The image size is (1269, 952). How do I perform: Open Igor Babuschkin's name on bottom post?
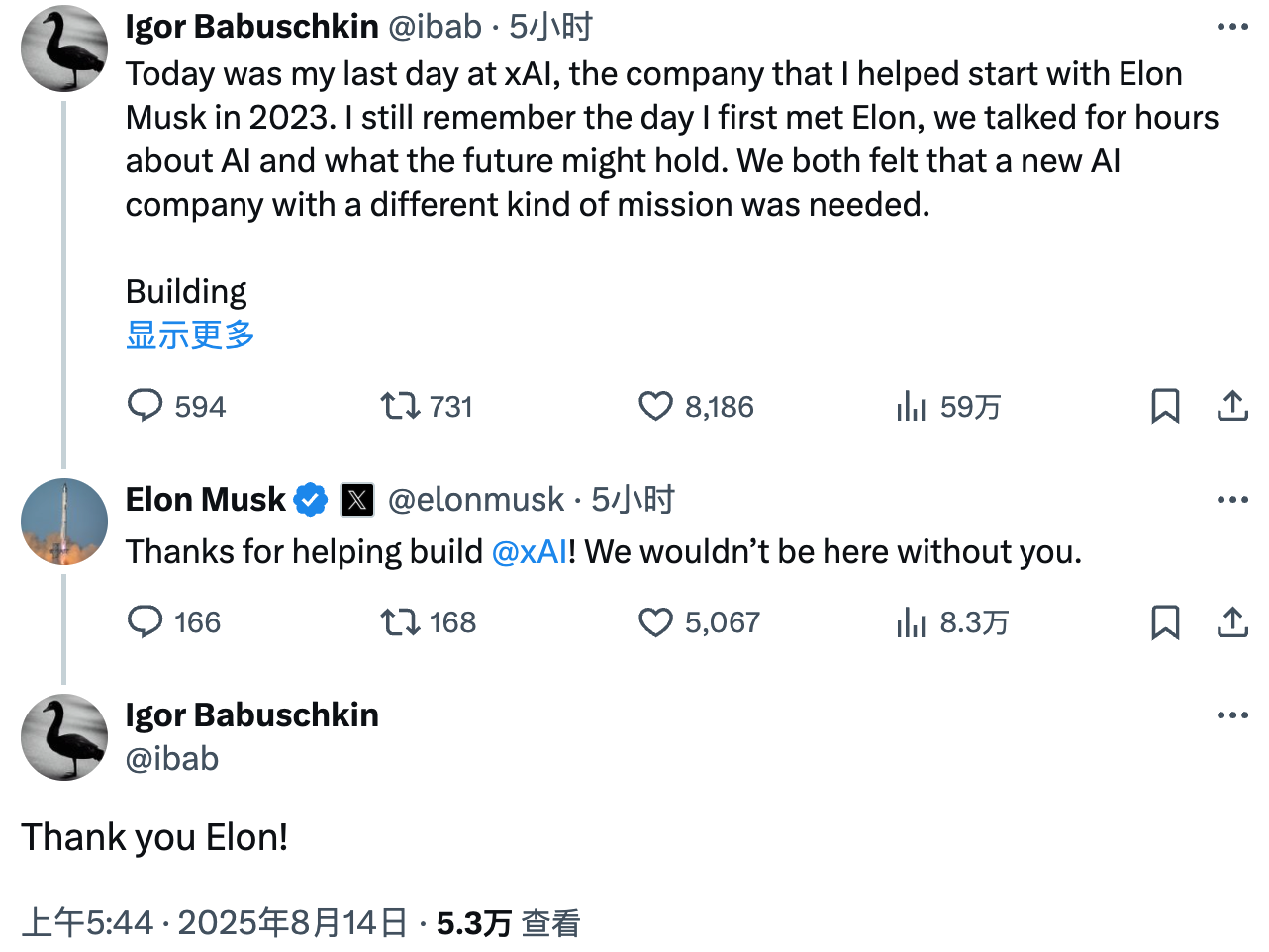click(251, 714)
